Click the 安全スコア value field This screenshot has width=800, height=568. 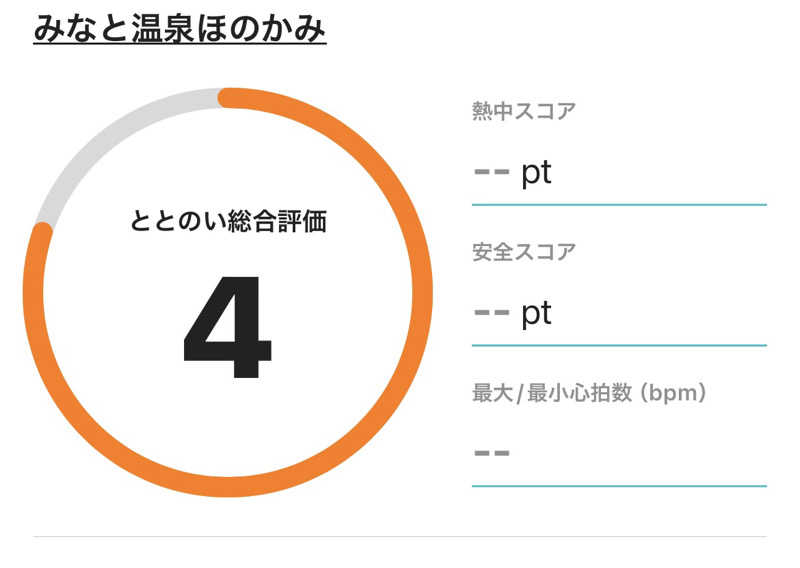click(618, 314)
